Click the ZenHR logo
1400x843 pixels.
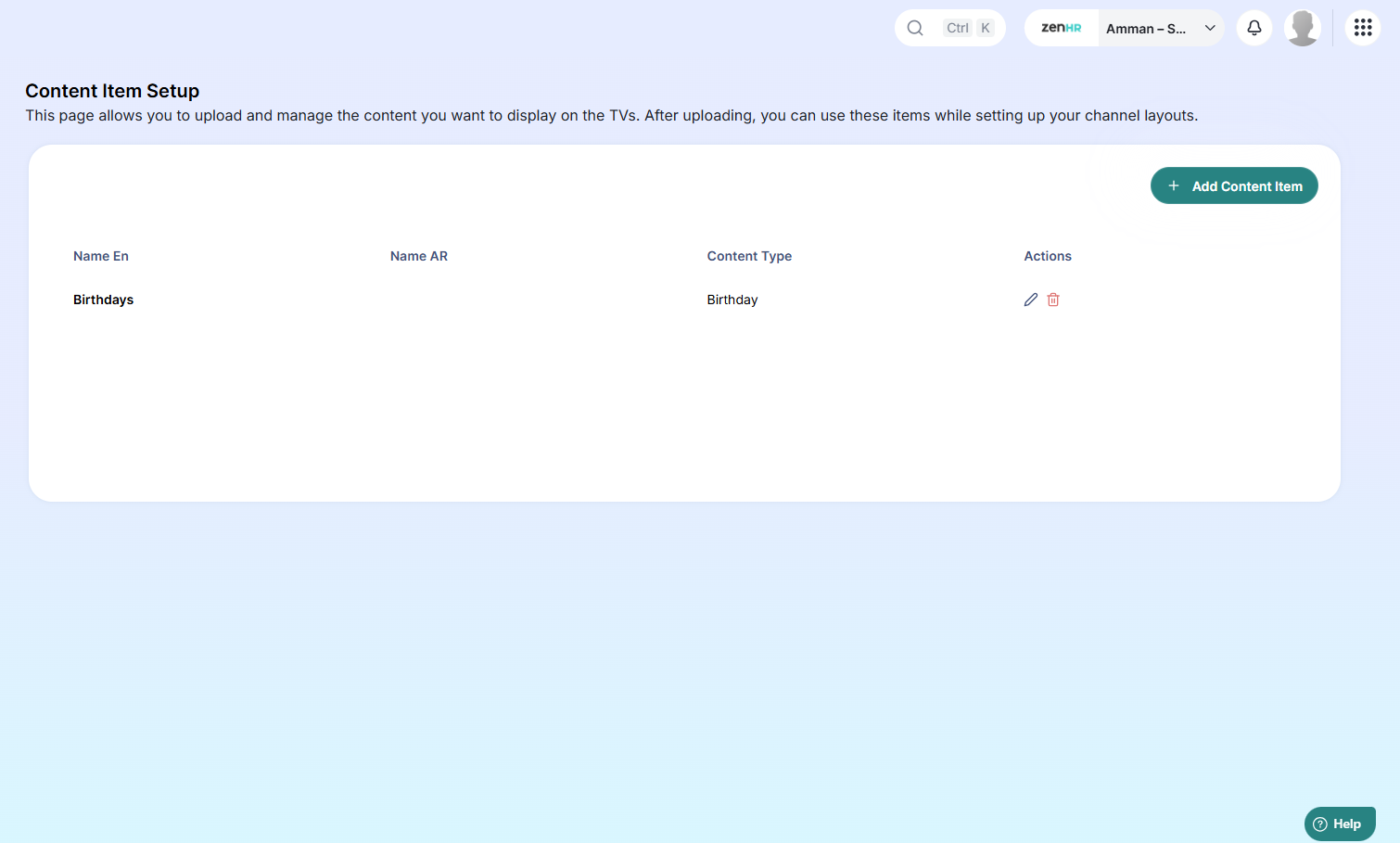click(1062, 28)
